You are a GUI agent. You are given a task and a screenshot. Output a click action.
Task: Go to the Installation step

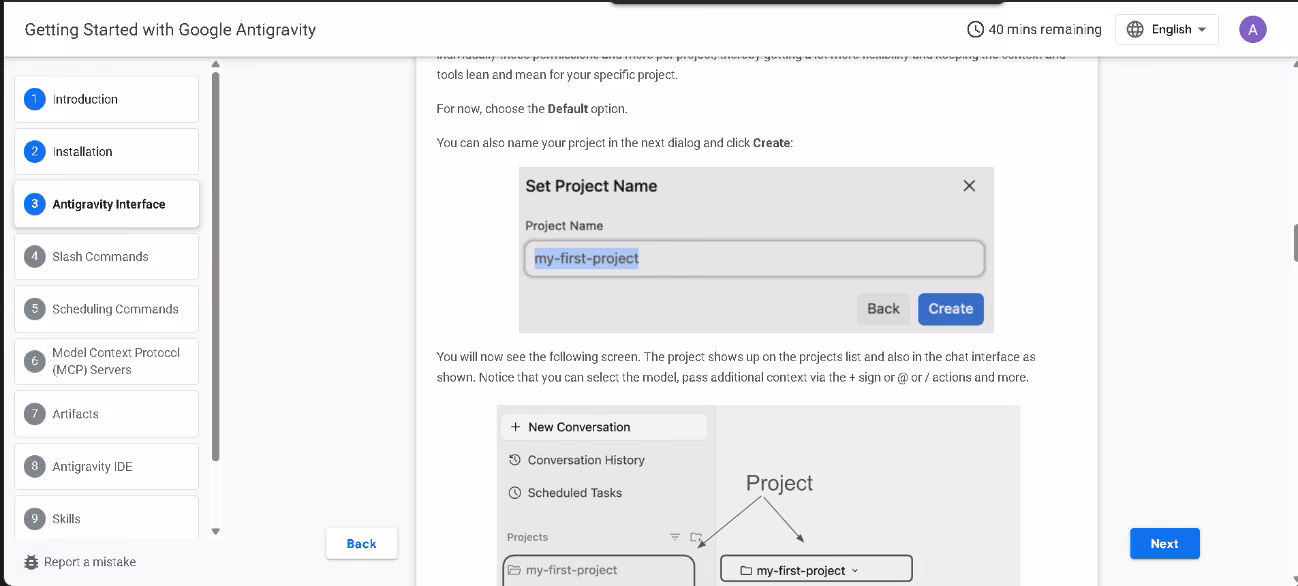(x=106, y=151)
